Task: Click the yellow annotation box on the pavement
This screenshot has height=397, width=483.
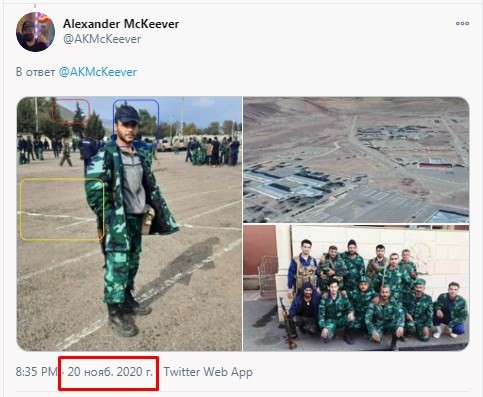Action: coord(62,209)
